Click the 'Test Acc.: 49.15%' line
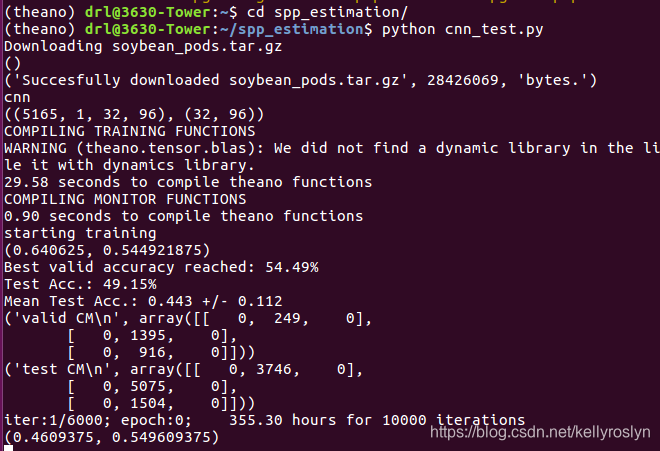Screen dimensions: 660x451 point(80,284)
